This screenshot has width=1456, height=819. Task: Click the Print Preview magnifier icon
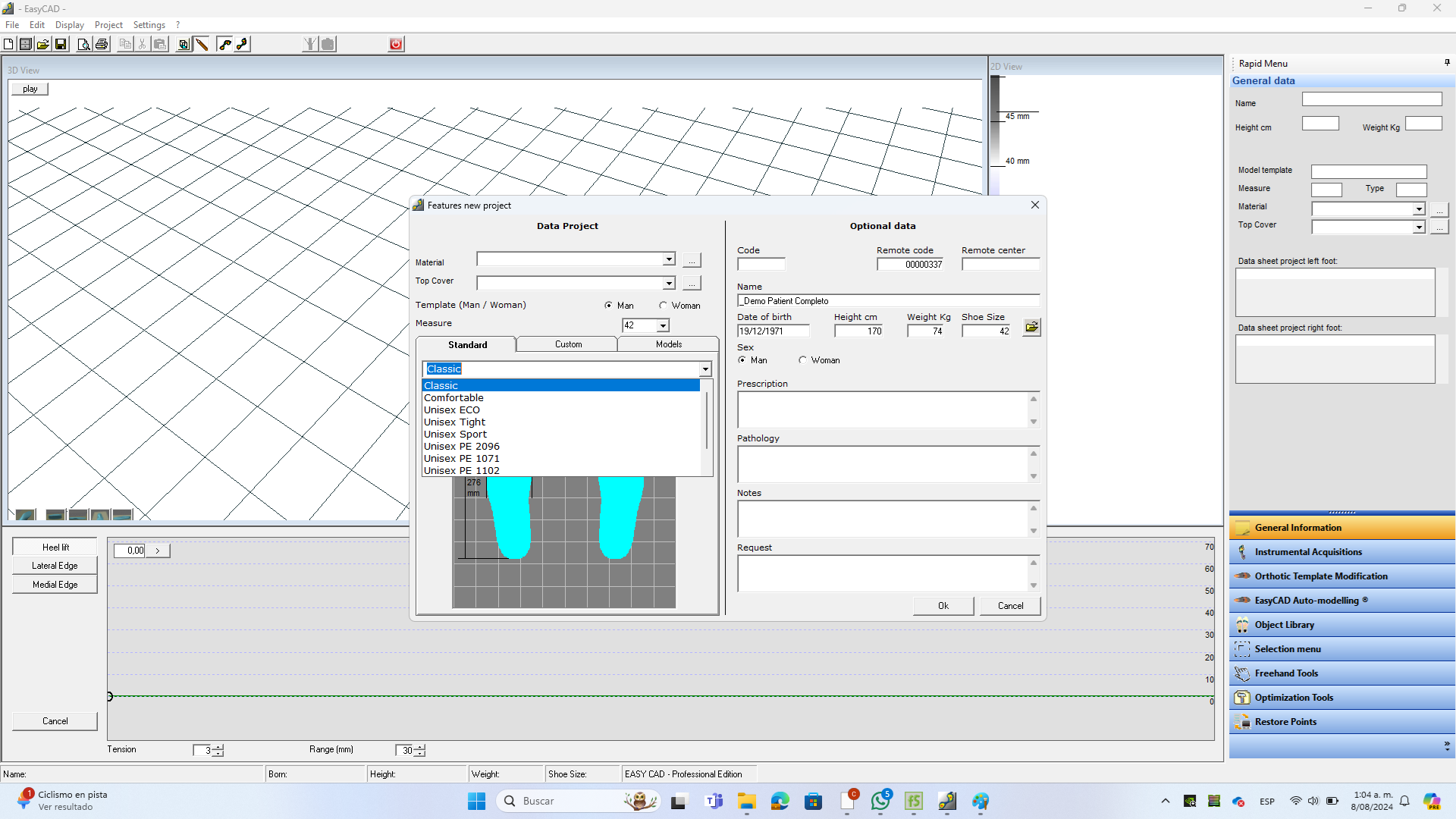(83, 44)
